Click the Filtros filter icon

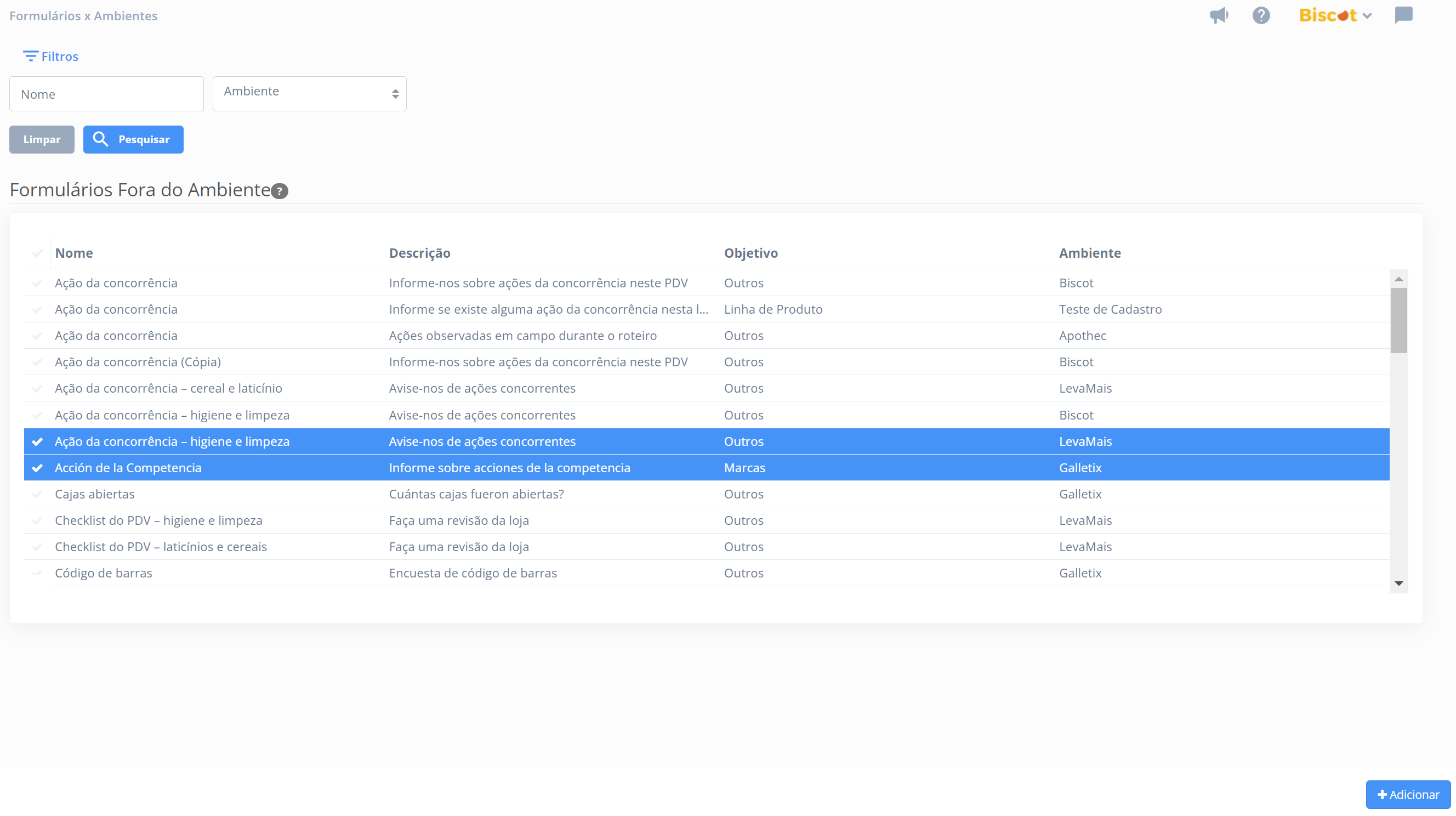[31, 56]
